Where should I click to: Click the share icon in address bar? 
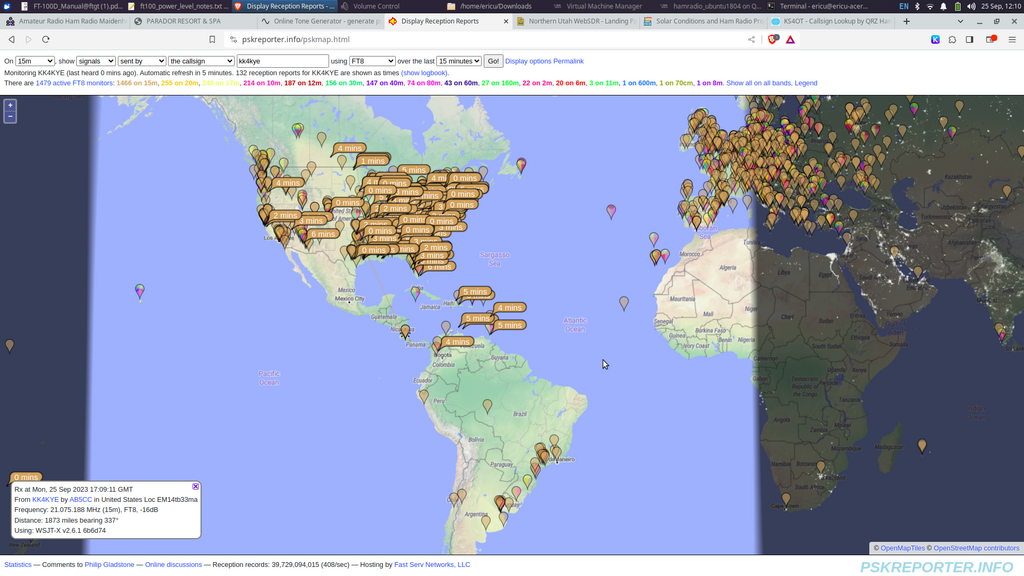751,40
